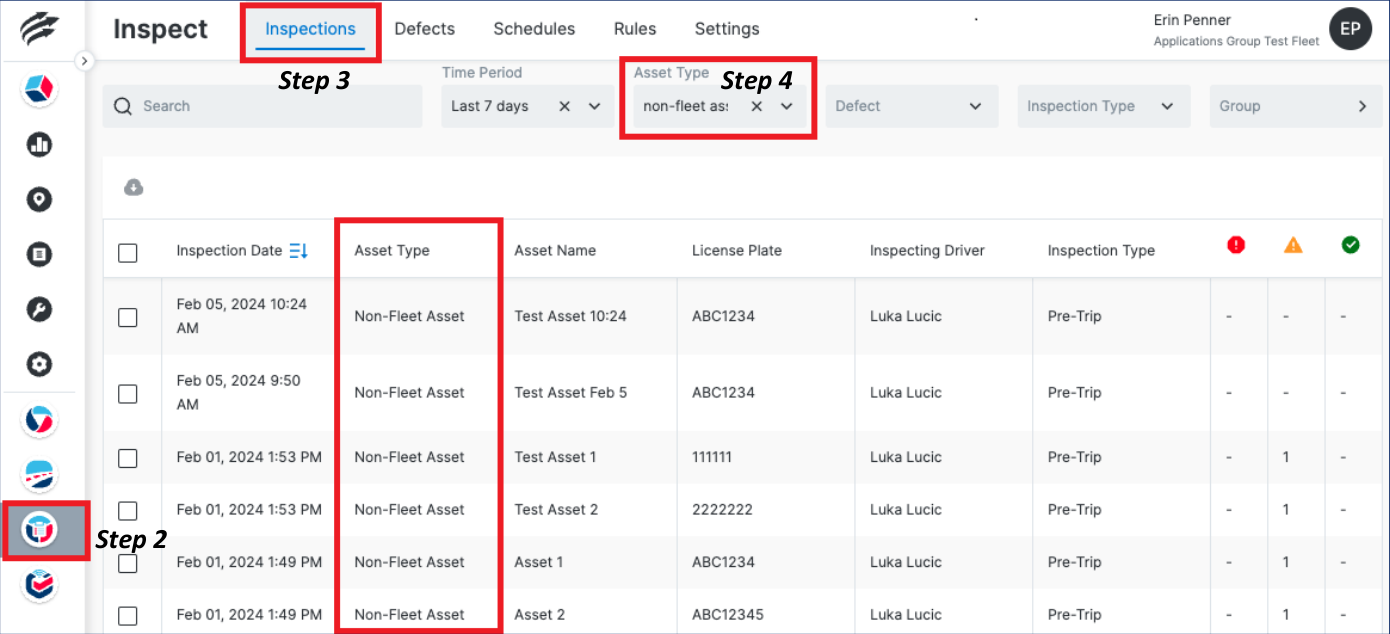
Task: Click the wrench maintenance sidebar icon
Action: tap(39, 309)
